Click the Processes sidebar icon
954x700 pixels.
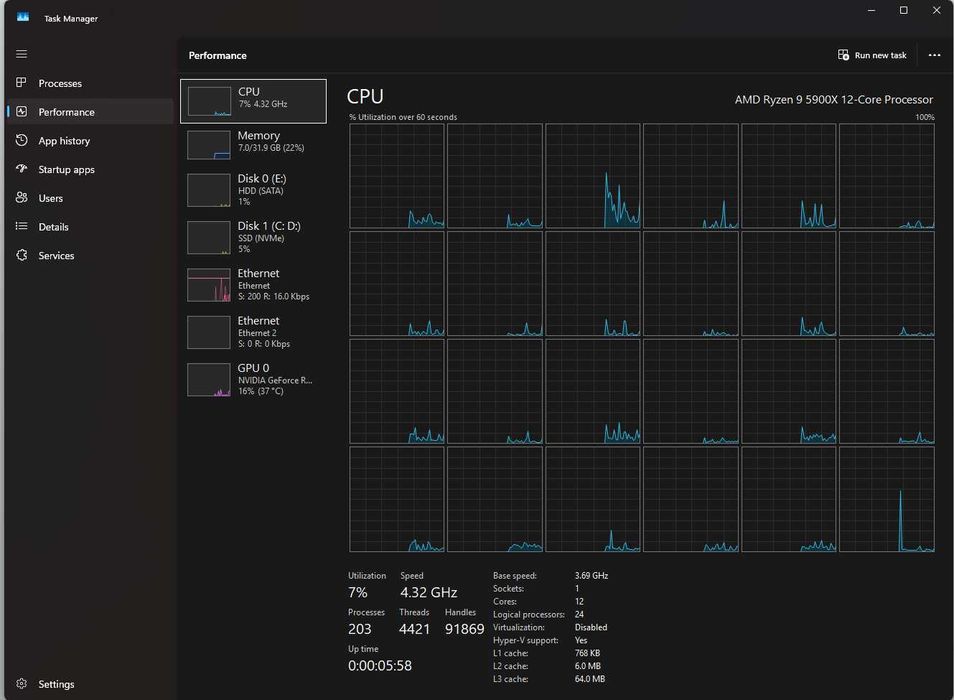point(21,82)
